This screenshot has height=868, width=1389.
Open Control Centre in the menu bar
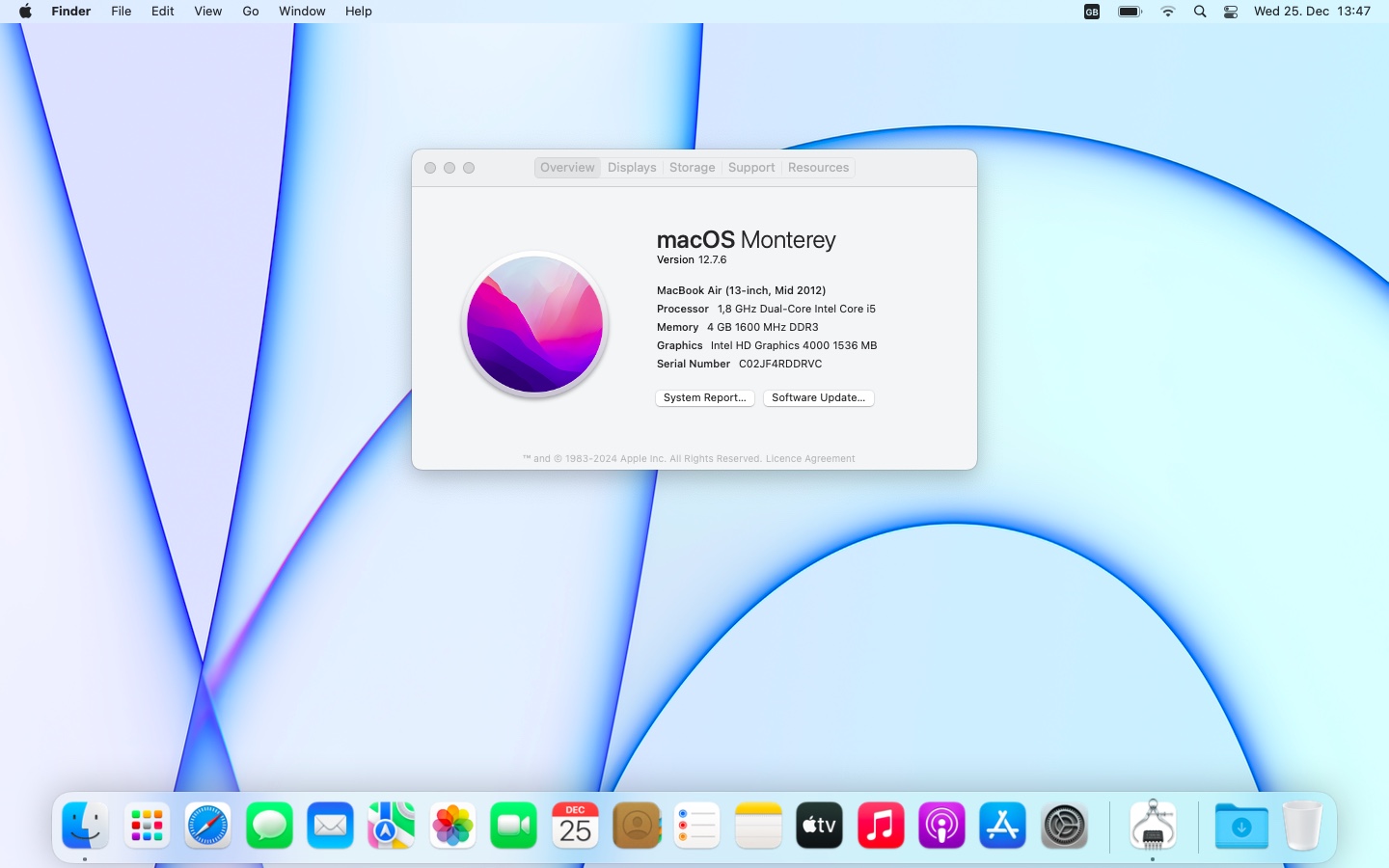coord(1231,12)
